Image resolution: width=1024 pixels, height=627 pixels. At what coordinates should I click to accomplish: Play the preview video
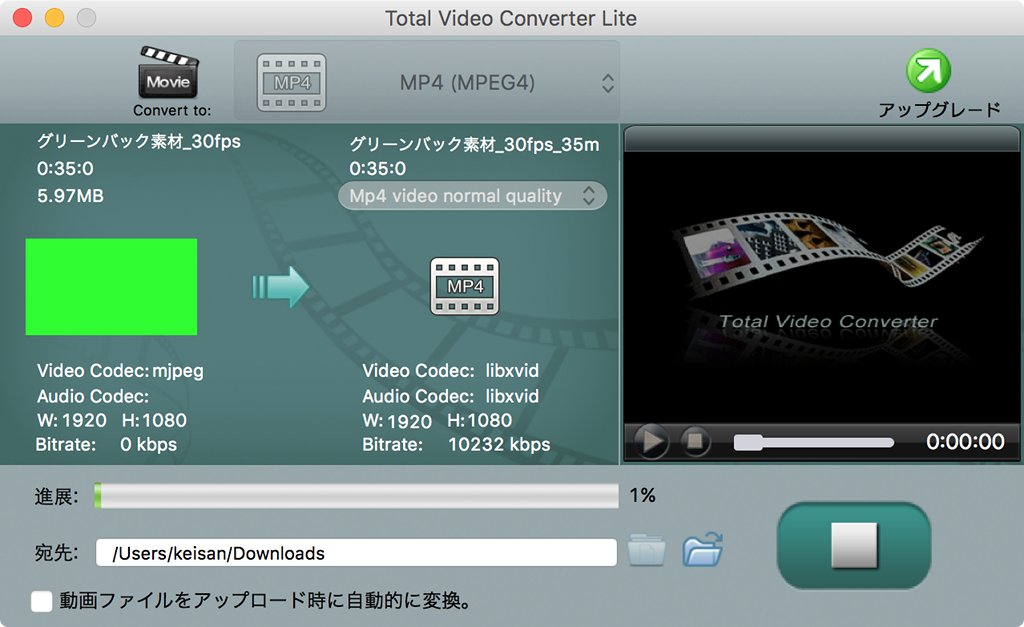pyautogui.click(x=651, y=442)
